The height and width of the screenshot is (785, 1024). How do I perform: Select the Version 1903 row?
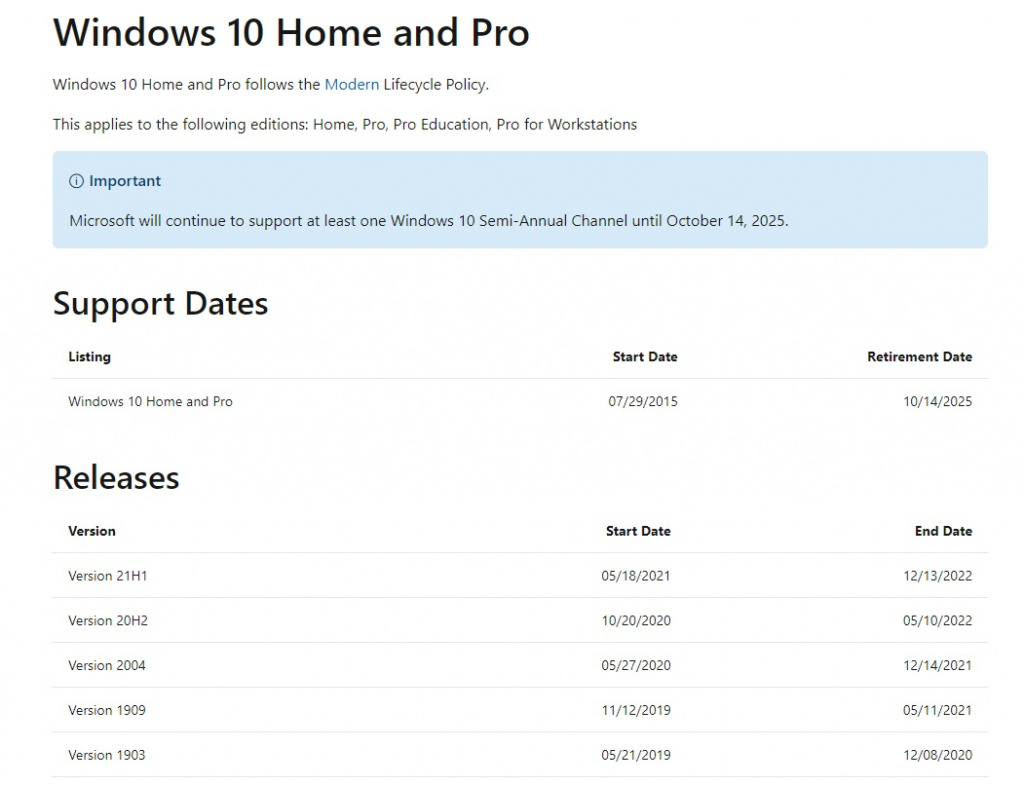coord(107,755)
